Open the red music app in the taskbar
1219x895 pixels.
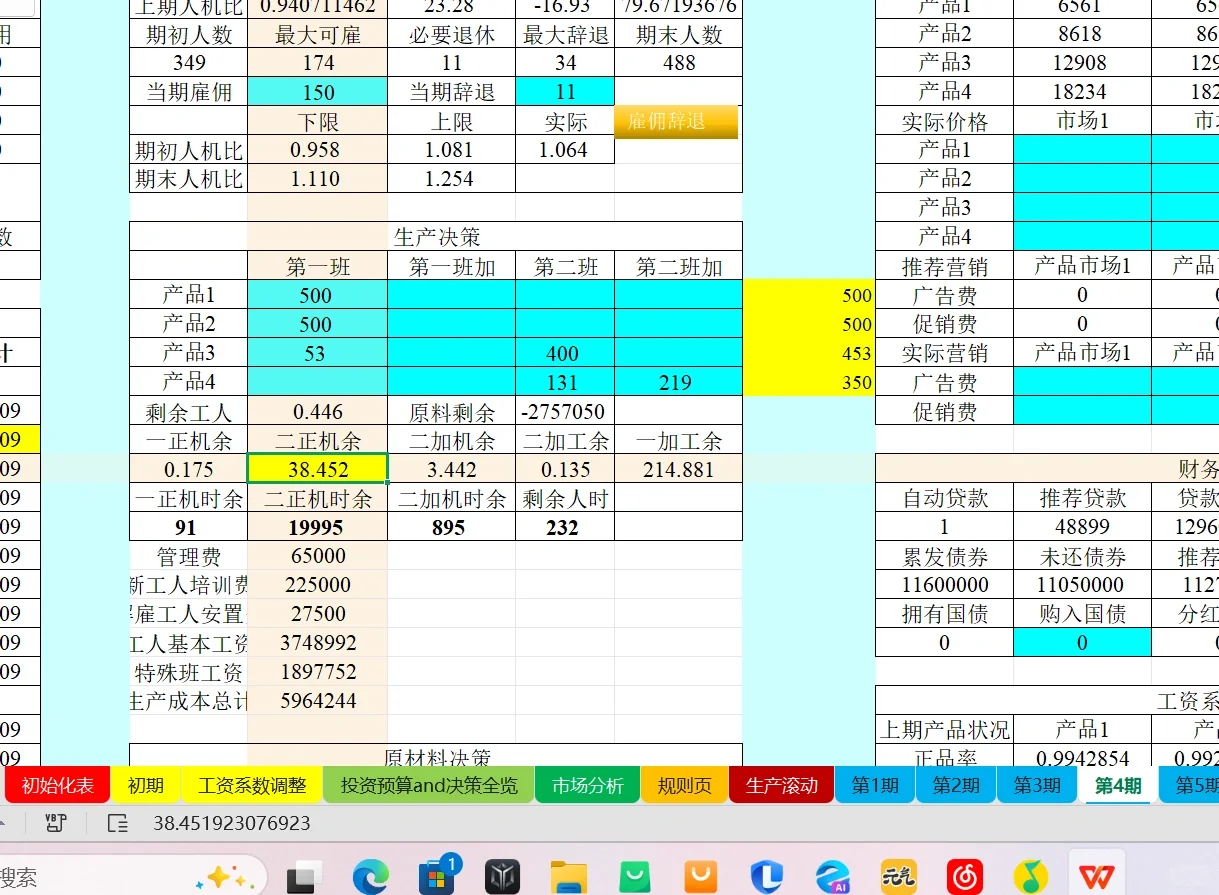pos(963,875)
